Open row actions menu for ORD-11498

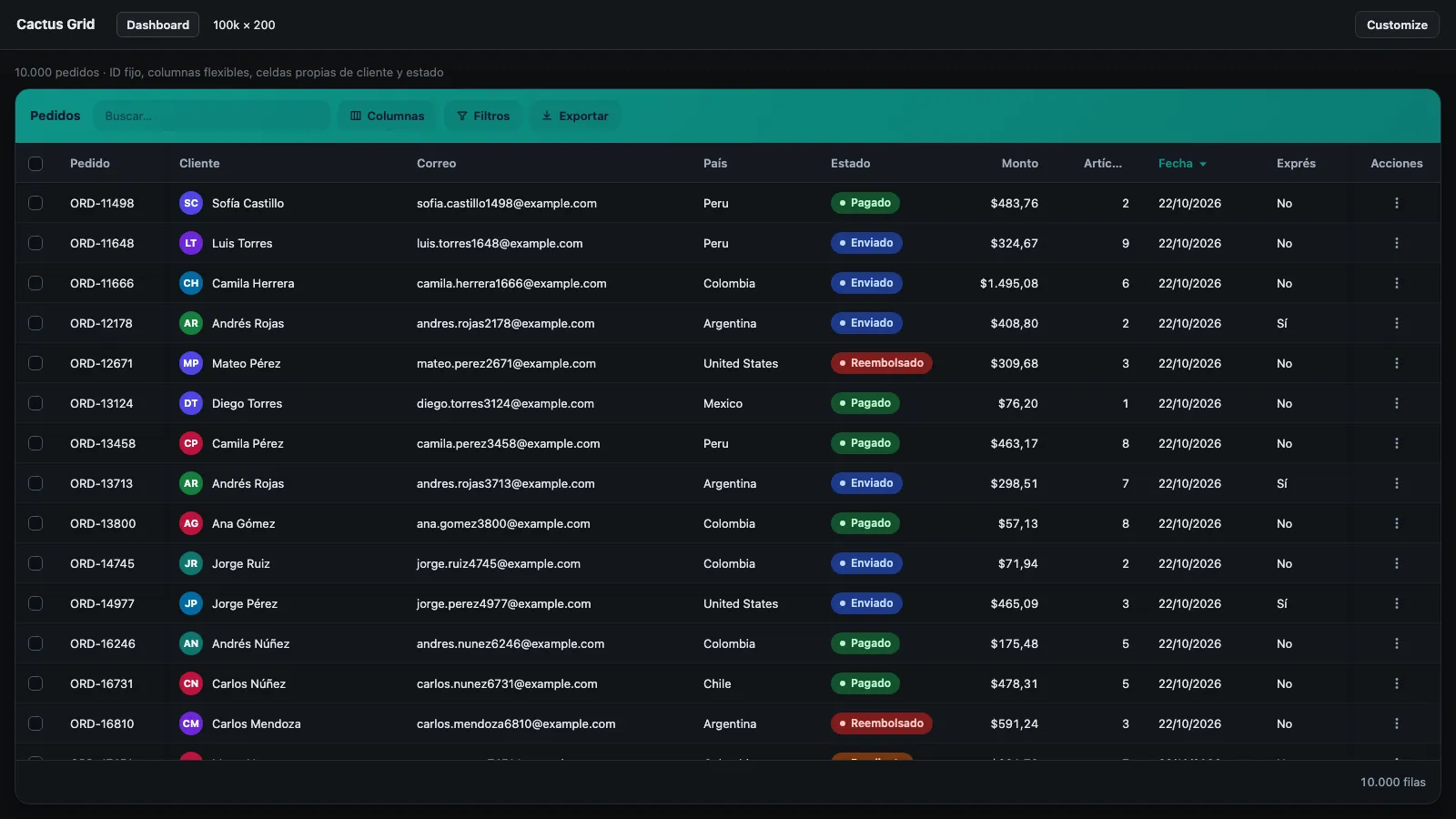(x=1397, y=203)
